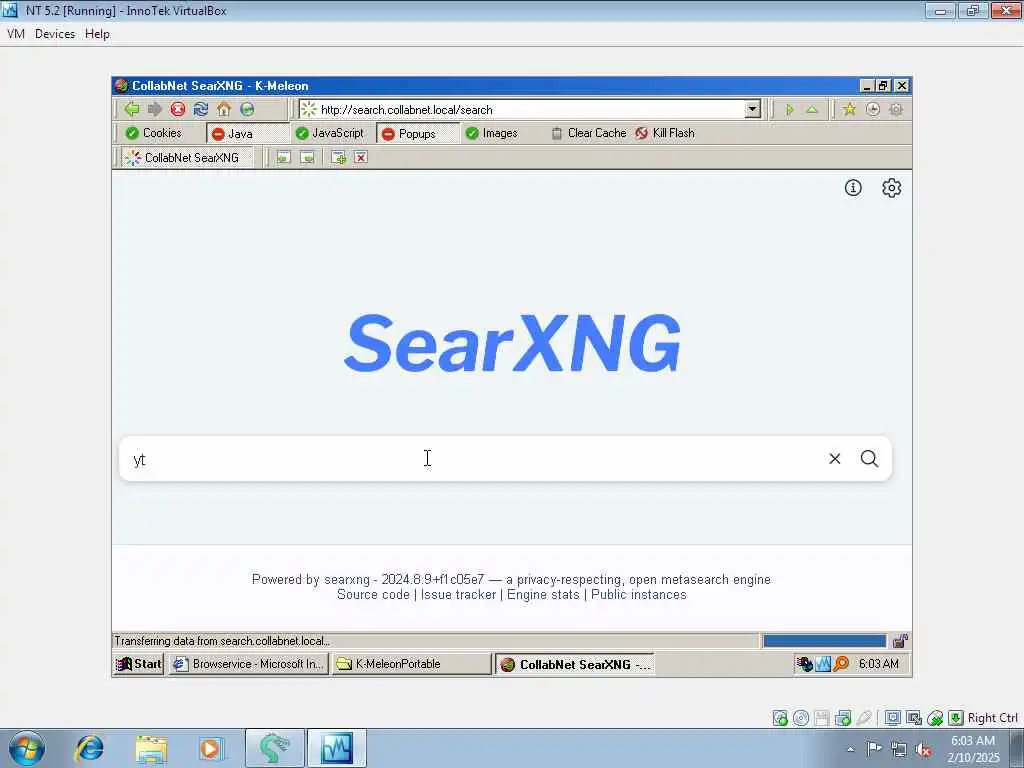Image resolution: width=1024 pixels, height=768 pixels.
Task: Clear the search query with the X icon
Action: tap(835, 458)
